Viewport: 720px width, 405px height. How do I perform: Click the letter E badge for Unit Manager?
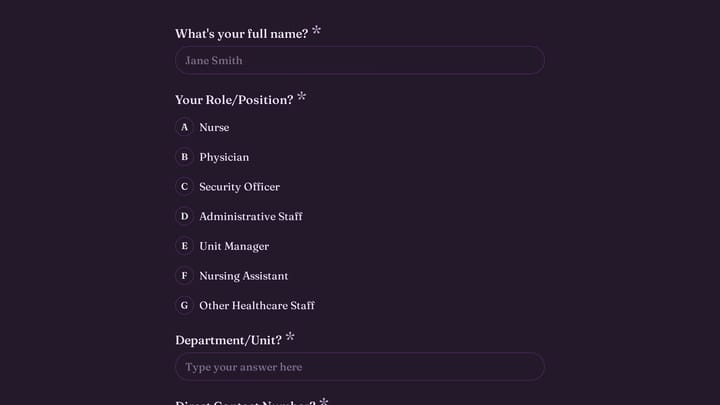(184, 246)
